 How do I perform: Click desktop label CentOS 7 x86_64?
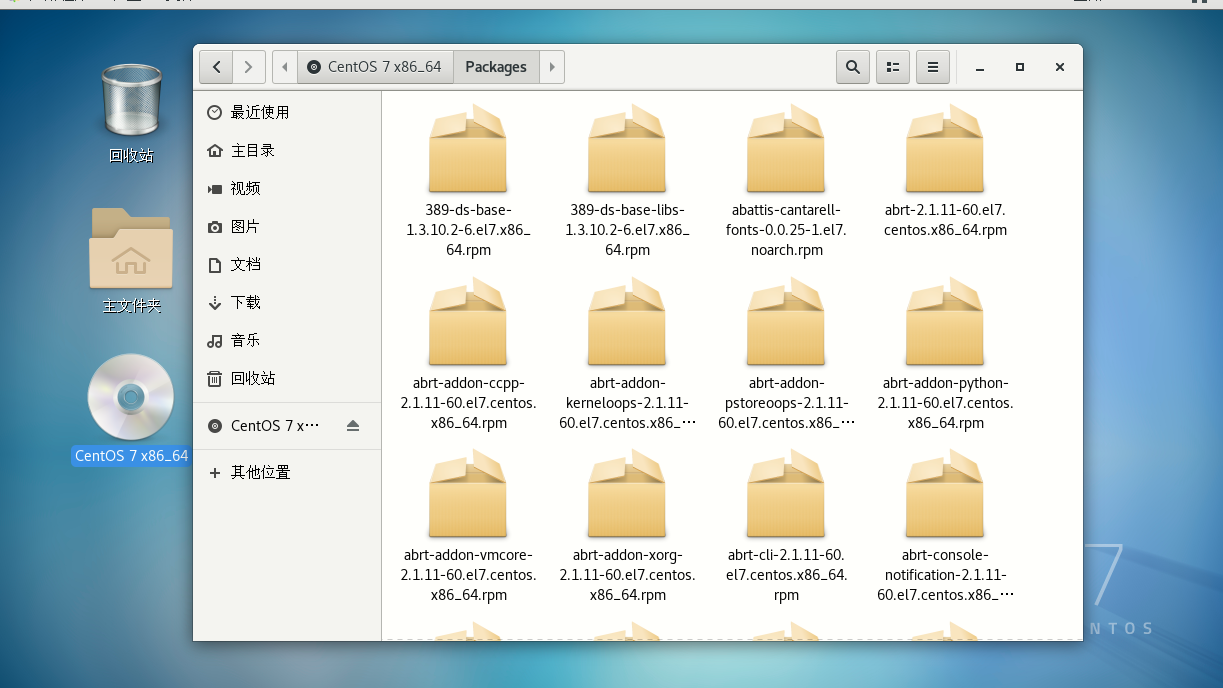coord(131,456)
